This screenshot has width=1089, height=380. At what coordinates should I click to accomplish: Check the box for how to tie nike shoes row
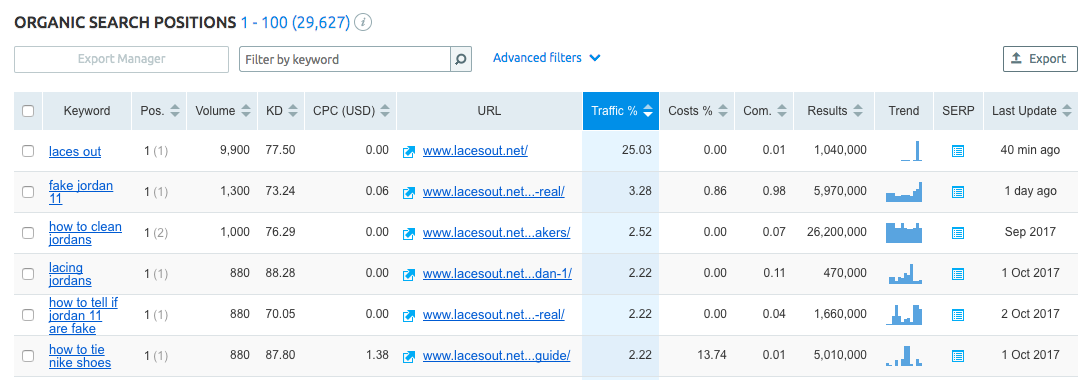tap(28, 356)
